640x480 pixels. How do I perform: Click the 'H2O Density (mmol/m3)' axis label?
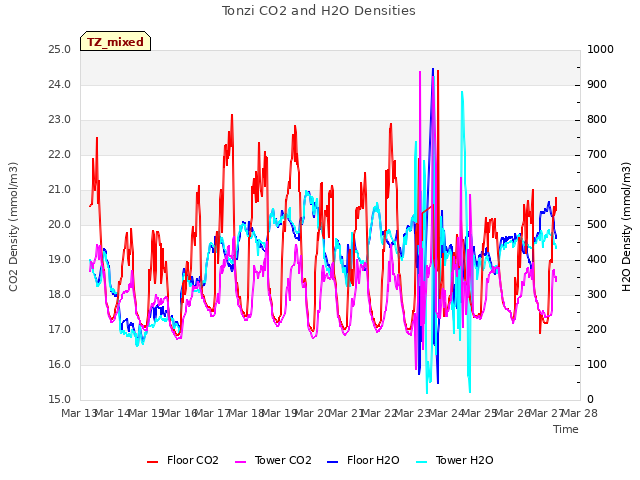tap(626, 227)
